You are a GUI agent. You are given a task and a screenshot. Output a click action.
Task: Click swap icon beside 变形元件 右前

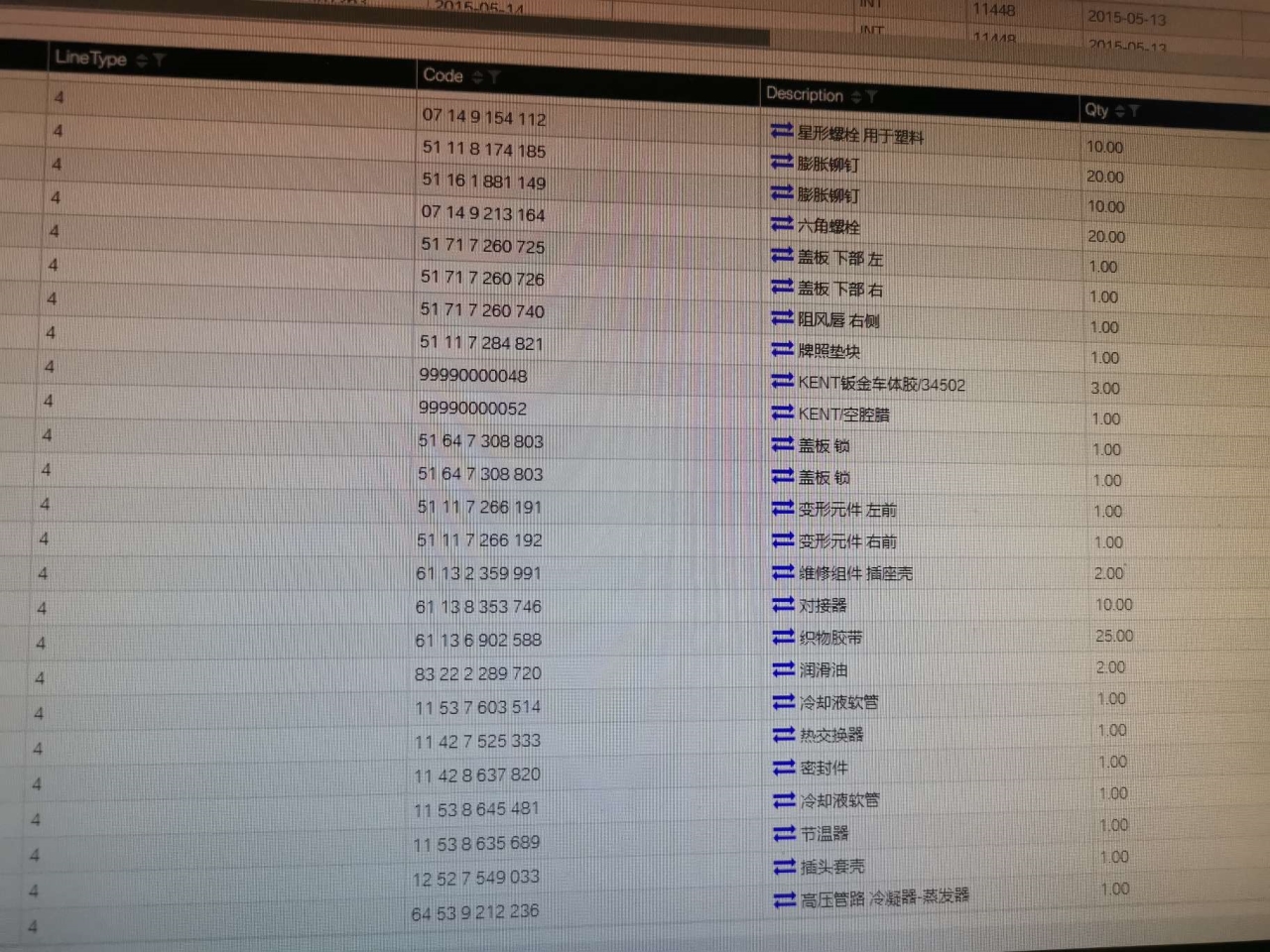(x=783, y=539)
